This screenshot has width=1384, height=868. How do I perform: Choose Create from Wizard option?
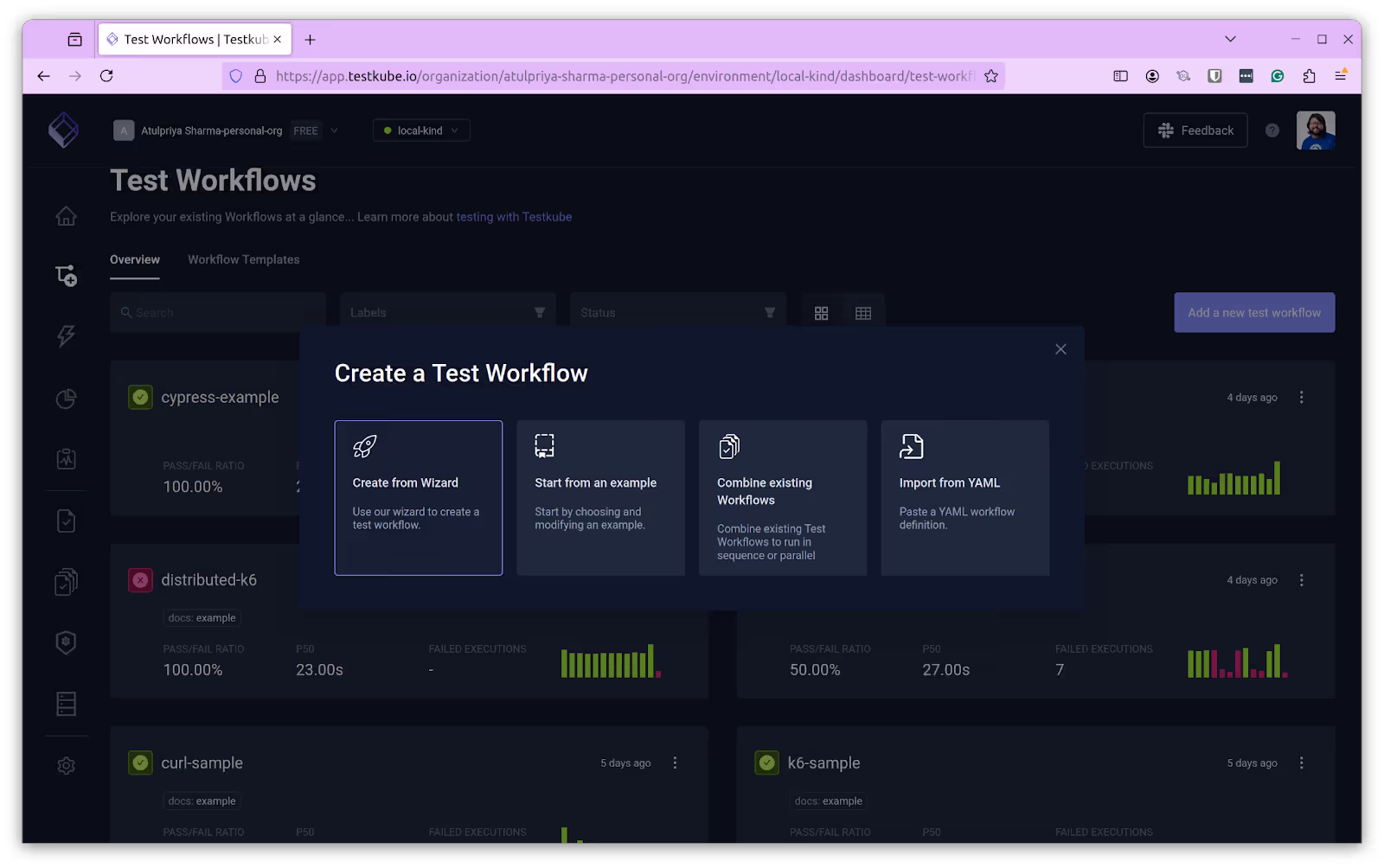click(x=419, y=498)
